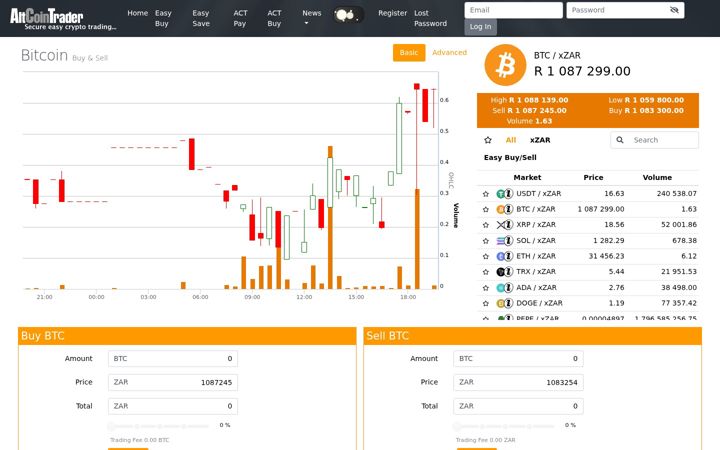Screen dimensions: 720x450
Task: Go to ACT Buy
Action: pos(274,18)
